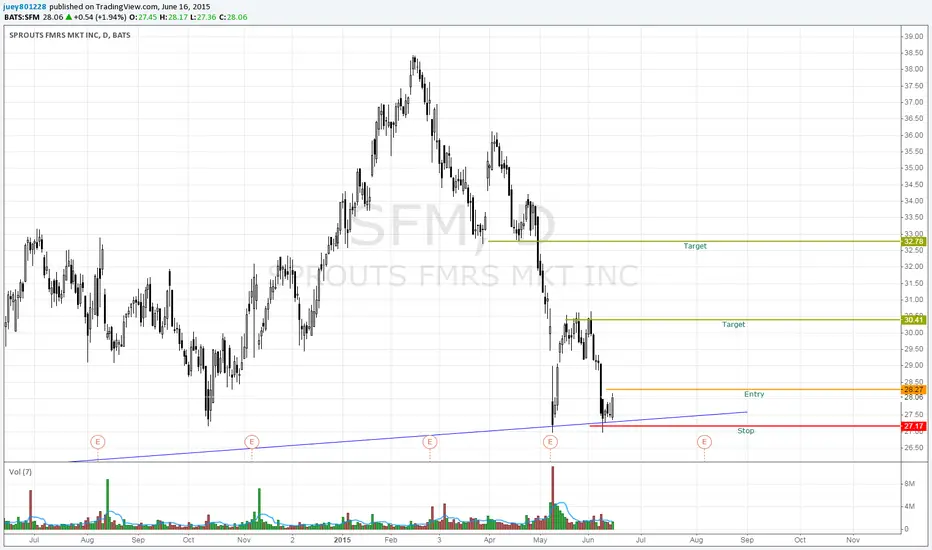
Task: Click the Feb label on time axis
Action: (x=391, y=540)
